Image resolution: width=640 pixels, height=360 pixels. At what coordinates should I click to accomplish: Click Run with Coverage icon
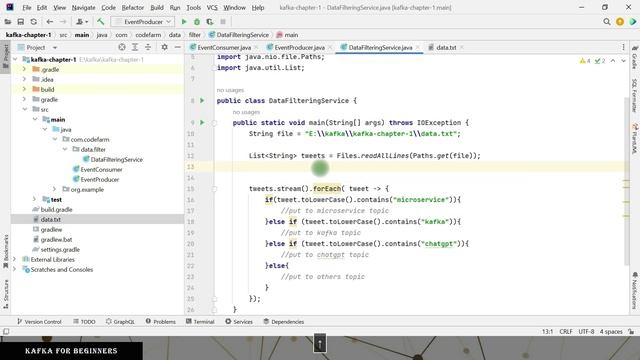[x=210, y=22]
